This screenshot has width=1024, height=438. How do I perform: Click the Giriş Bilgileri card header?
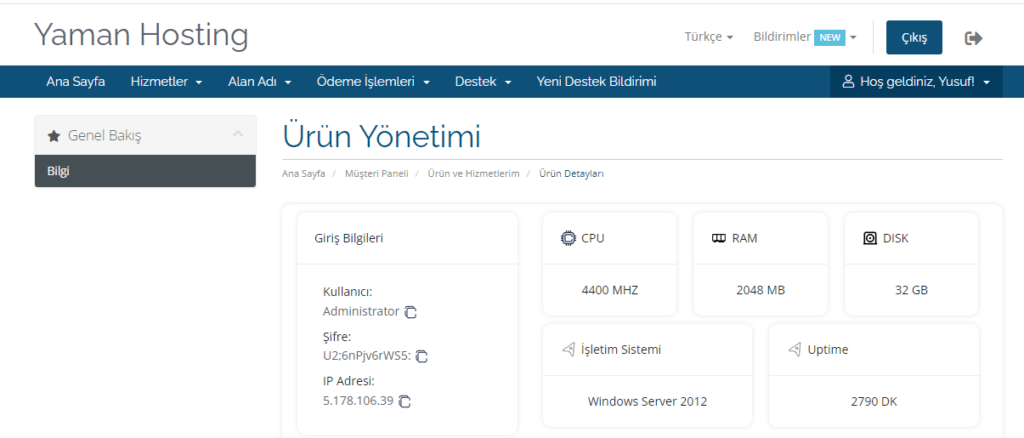coord(408,238)
